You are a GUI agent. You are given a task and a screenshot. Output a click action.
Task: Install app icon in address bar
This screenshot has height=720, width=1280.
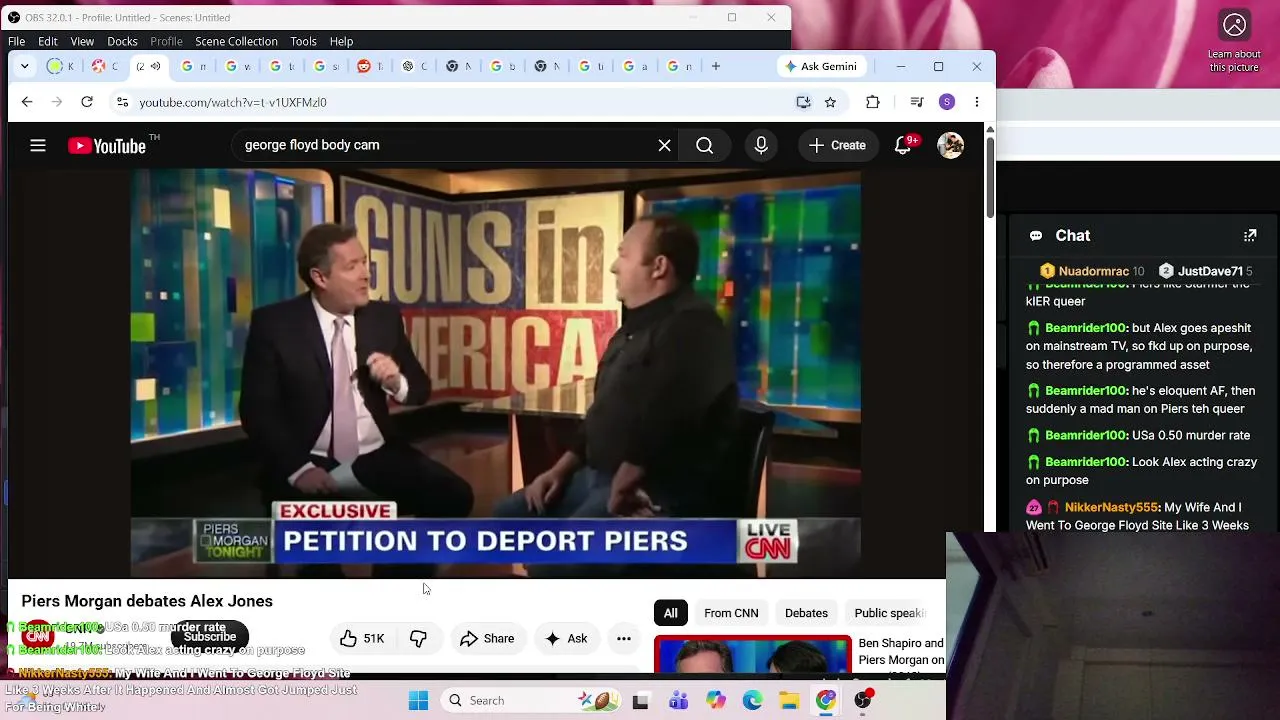coord(803,102)
